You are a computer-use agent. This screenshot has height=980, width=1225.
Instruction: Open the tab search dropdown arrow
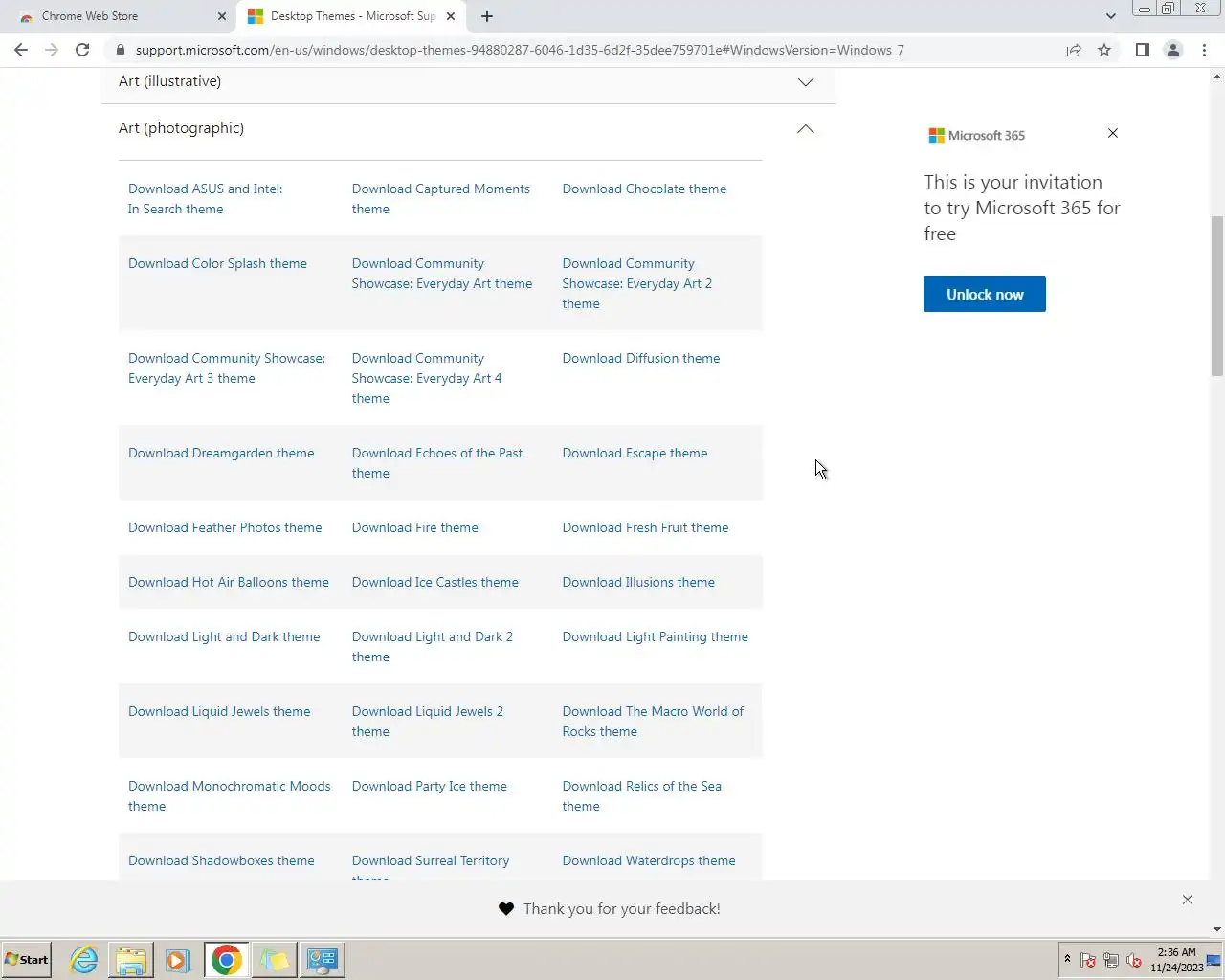click(1110, 16)
